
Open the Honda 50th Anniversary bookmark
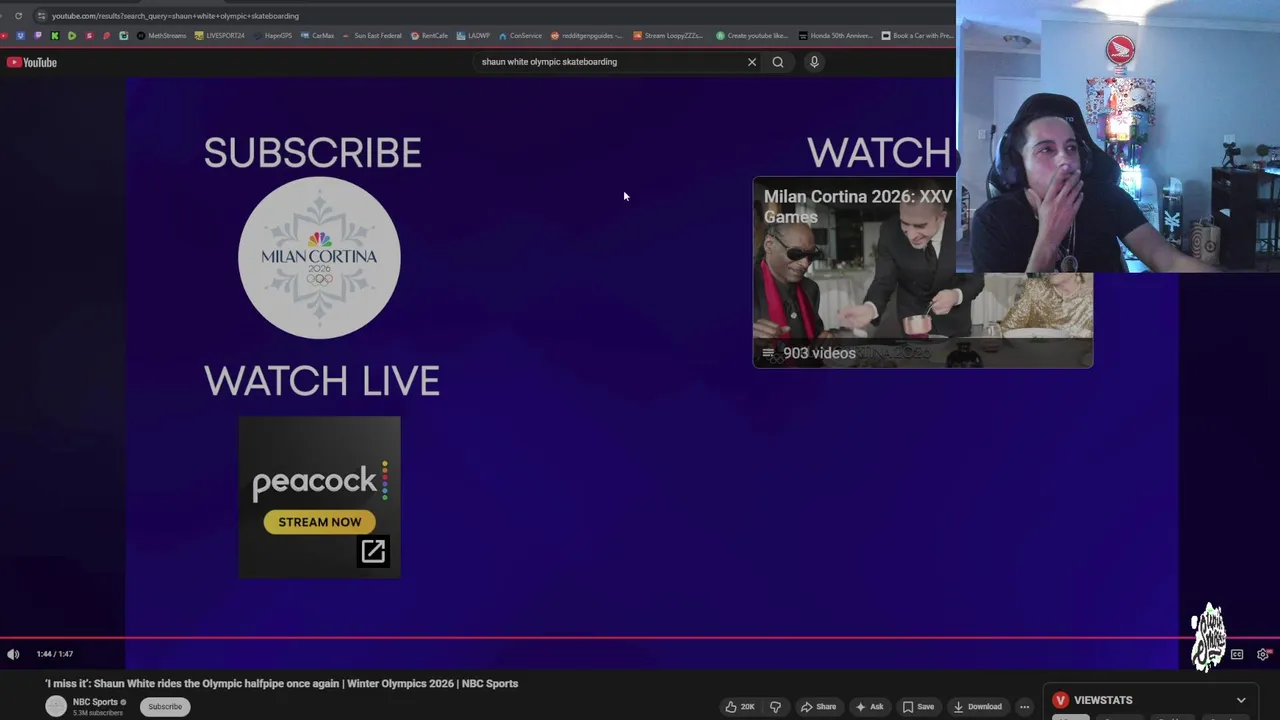tap(835, 36)
